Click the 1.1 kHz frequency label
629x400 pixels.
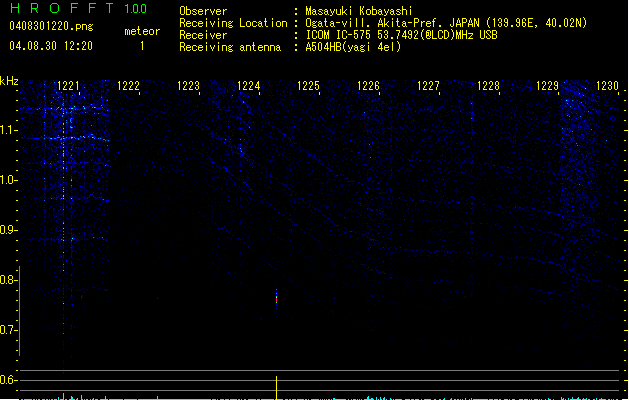pyautogui.click(x=8, y=130)
